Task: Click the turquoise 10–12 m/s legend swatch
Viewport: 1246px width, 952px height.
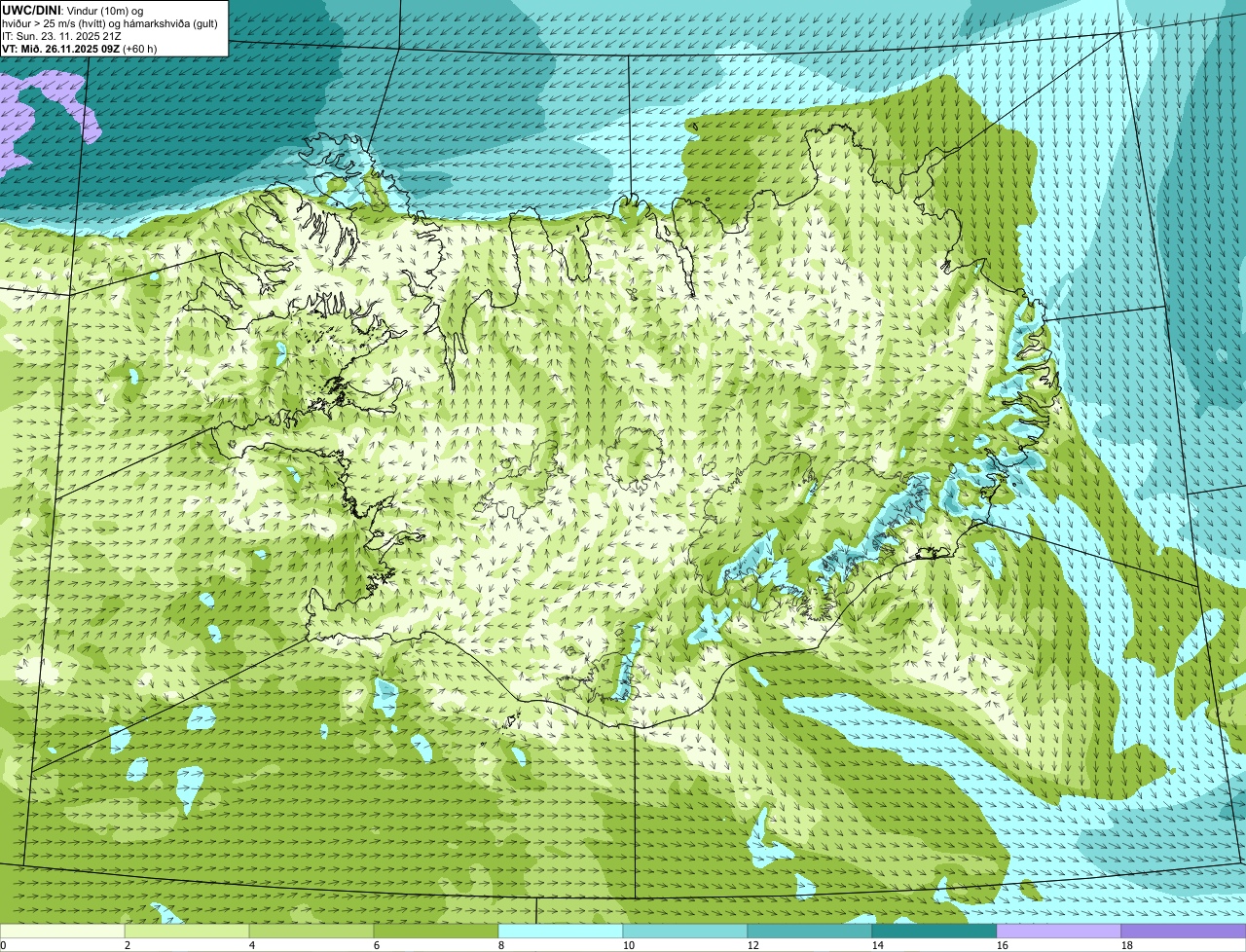Action: (685, 932)
